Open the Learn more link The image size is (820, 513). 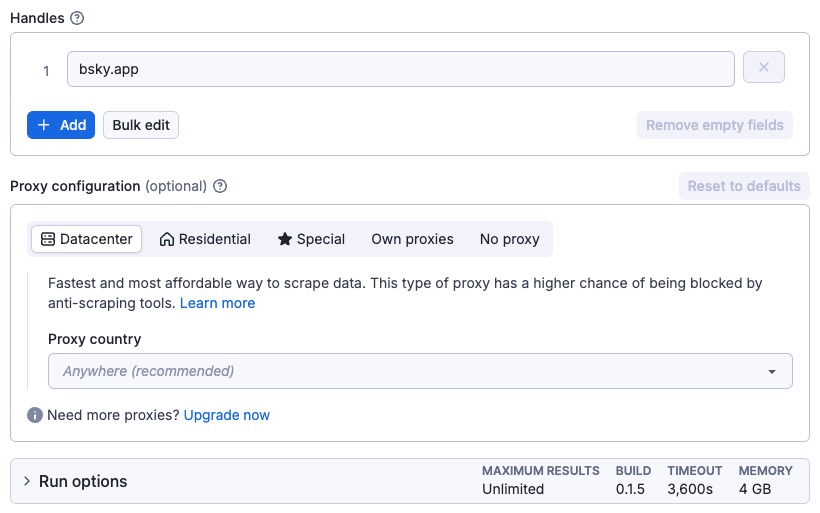coord(217,303)
